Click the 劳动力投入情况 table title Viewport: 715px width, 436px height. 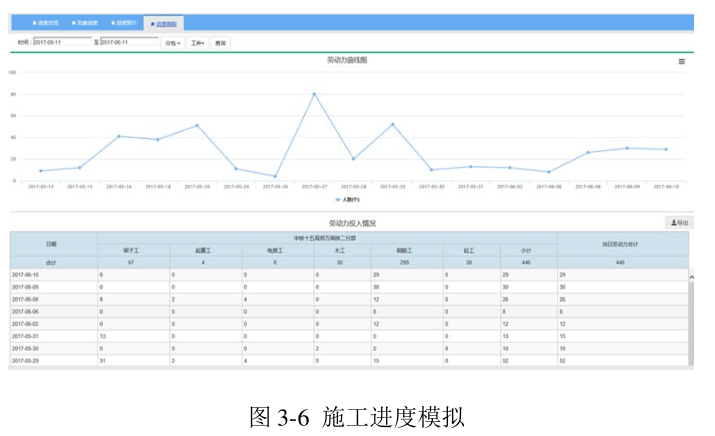[x=352, y=223]
